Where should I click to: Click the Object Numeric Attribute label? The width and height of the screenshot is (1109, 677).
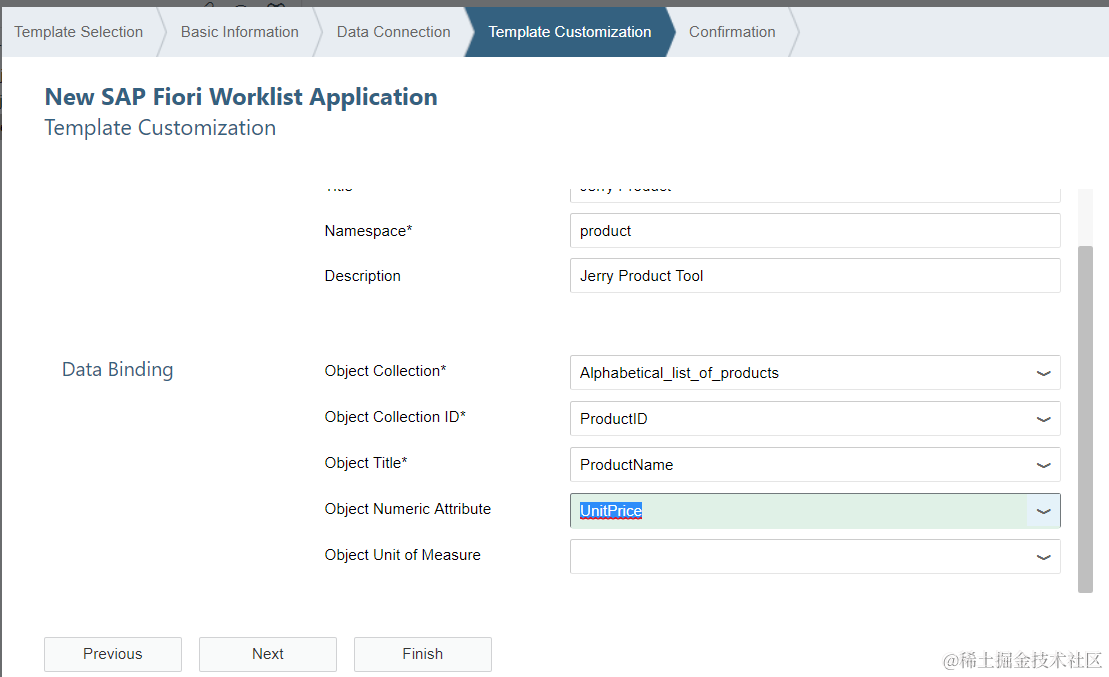click(407, 509)
